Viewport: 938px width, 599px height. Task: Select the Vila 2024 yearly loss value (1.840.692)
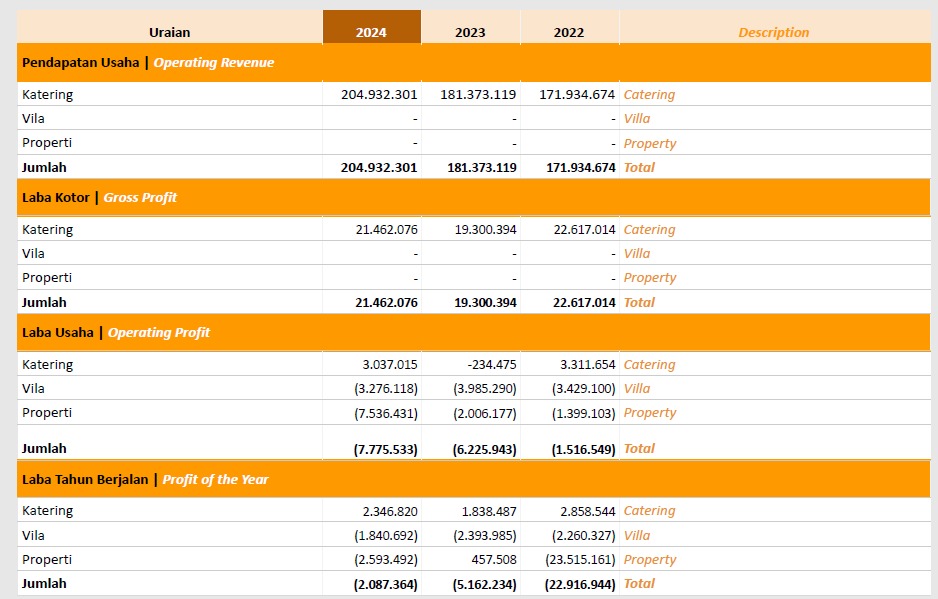tap(386, 535)
